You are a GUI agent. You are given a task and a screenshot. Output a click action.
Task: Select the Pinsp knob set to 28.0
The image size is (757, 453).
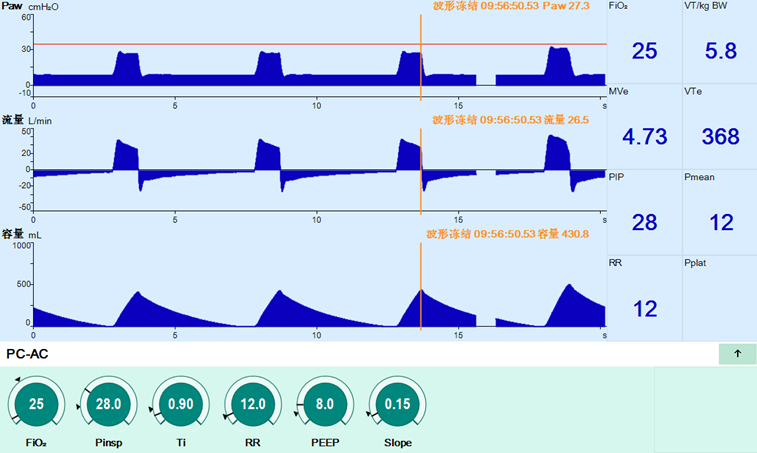click(108, 404)
